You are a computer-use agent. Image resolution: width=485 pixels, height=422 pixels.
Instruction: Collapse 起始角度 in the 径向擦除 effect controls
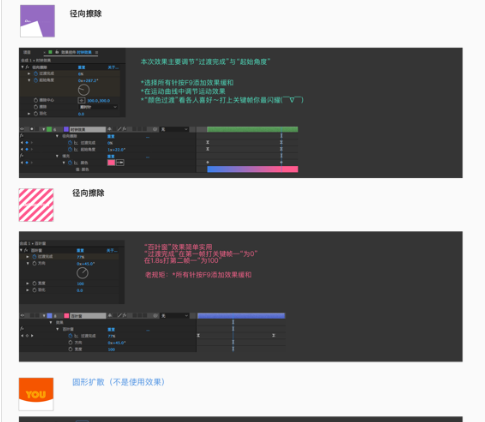tap(29, 80)
